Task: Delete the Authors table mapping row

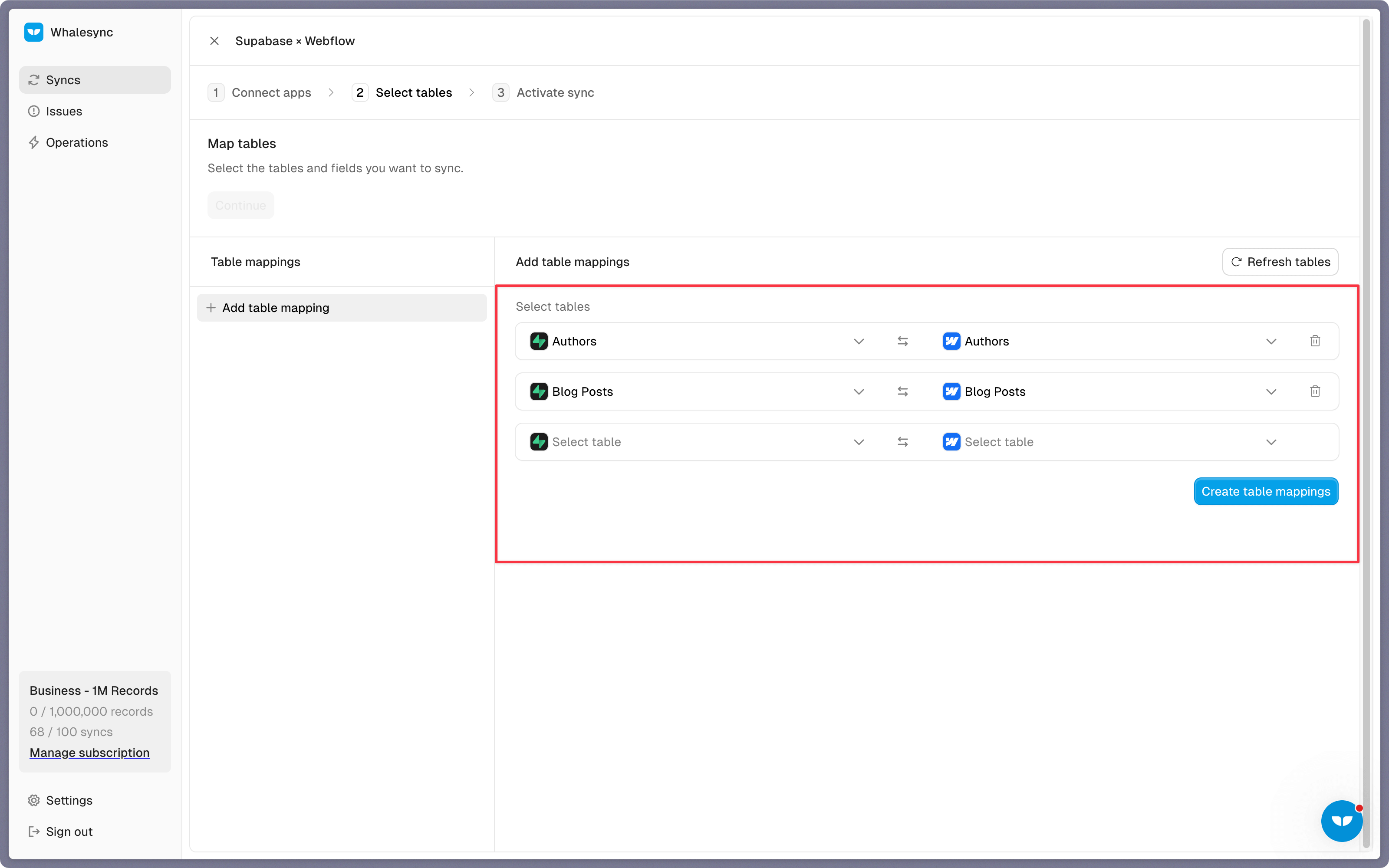Action: pyautogui.click(x=1314, y=341)
